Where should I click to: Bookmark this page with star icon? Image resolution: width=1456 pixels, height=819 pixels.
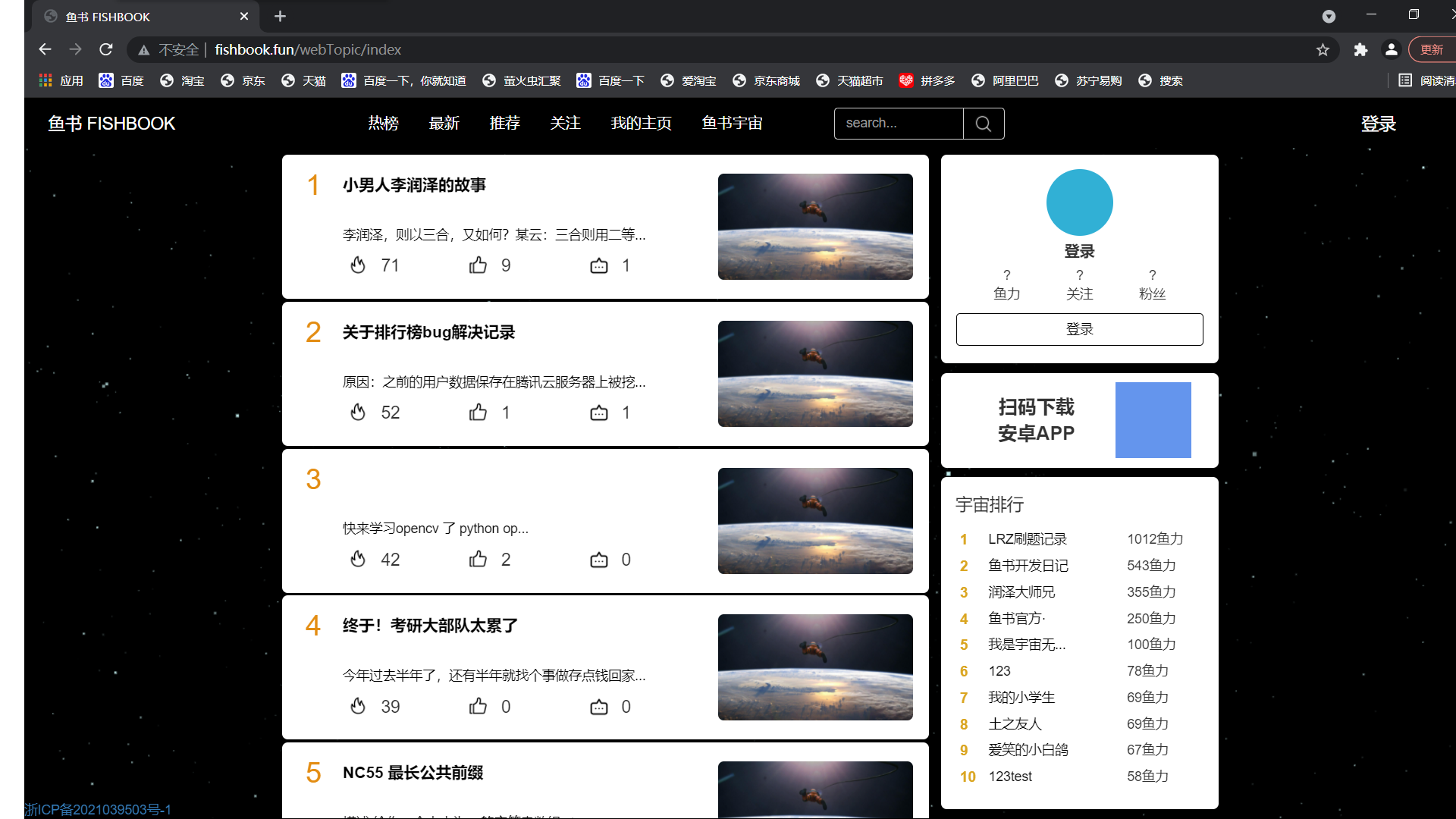(1323, 49)
